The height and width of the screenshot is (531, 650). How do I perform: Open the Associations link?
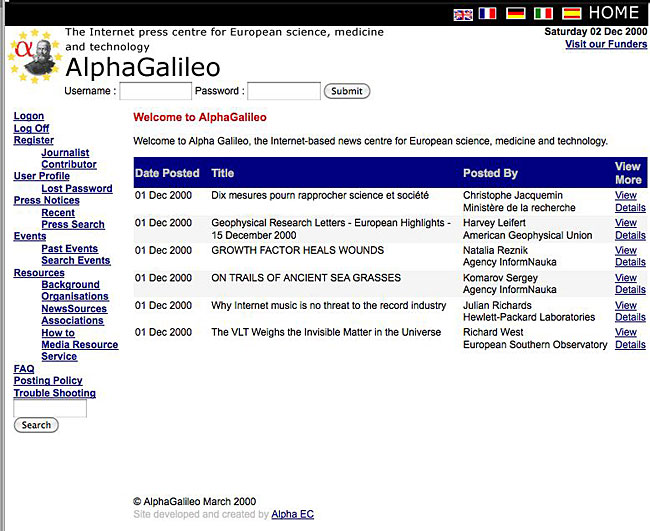73,320
